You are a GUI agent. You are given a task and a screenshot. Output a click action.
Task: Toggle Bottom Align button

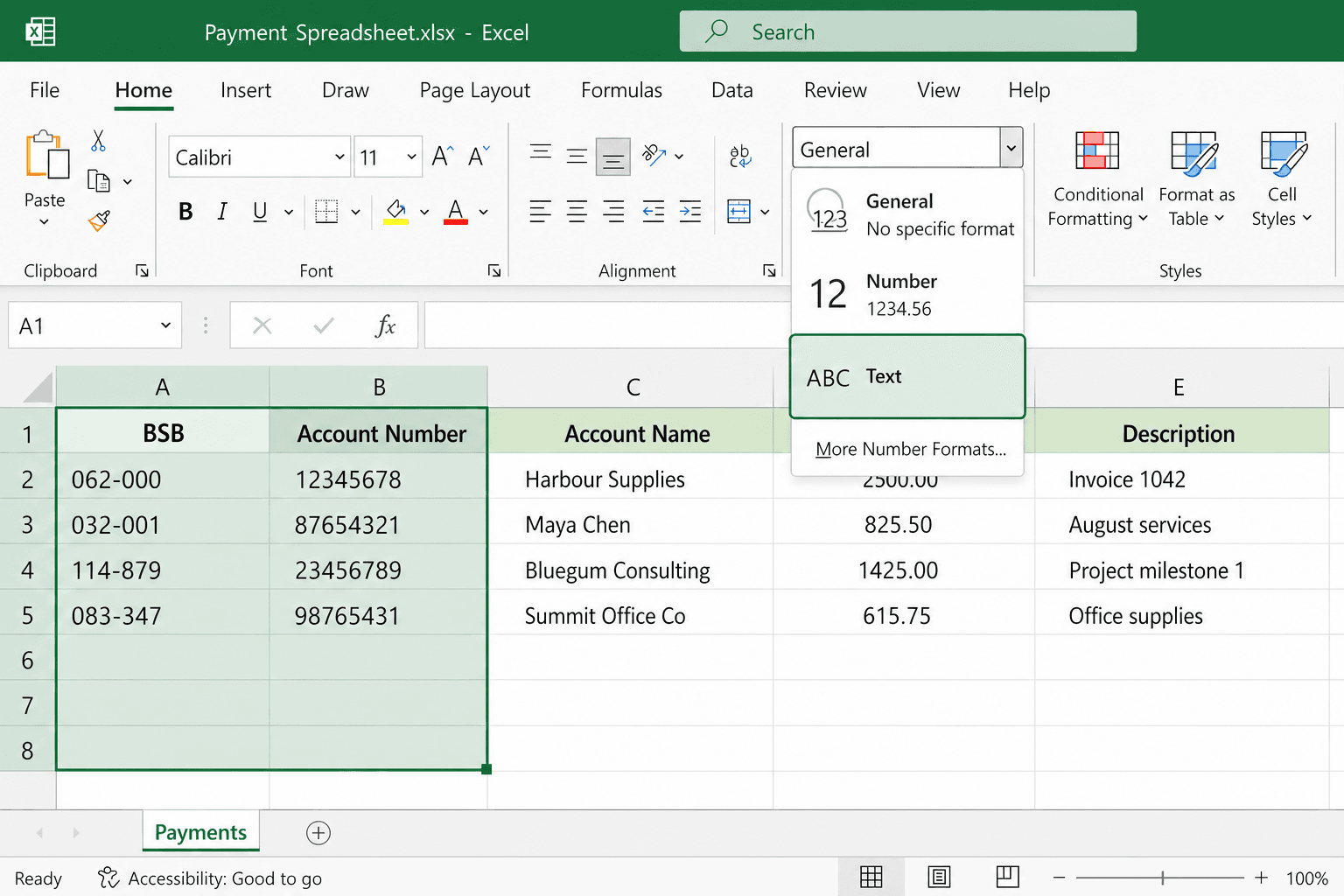(x=613, y=157)
